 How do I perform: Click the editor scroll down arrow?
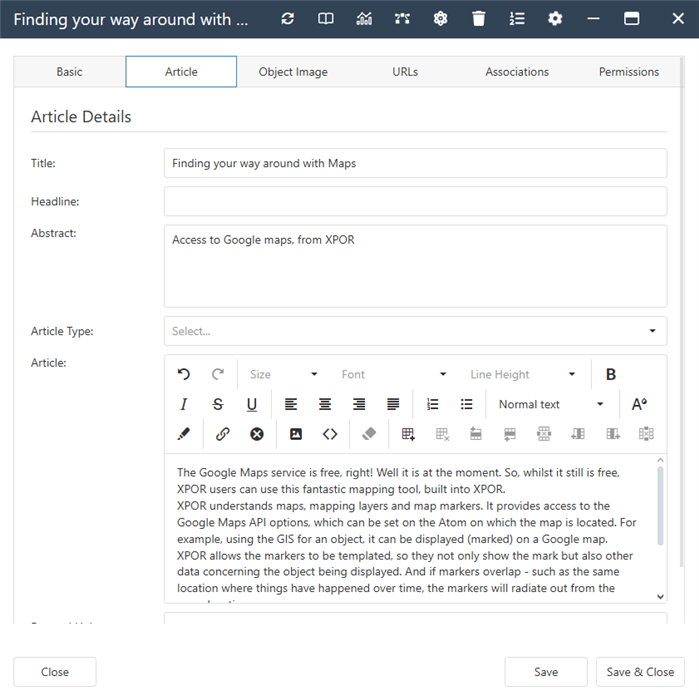click(x=660, y=596)
